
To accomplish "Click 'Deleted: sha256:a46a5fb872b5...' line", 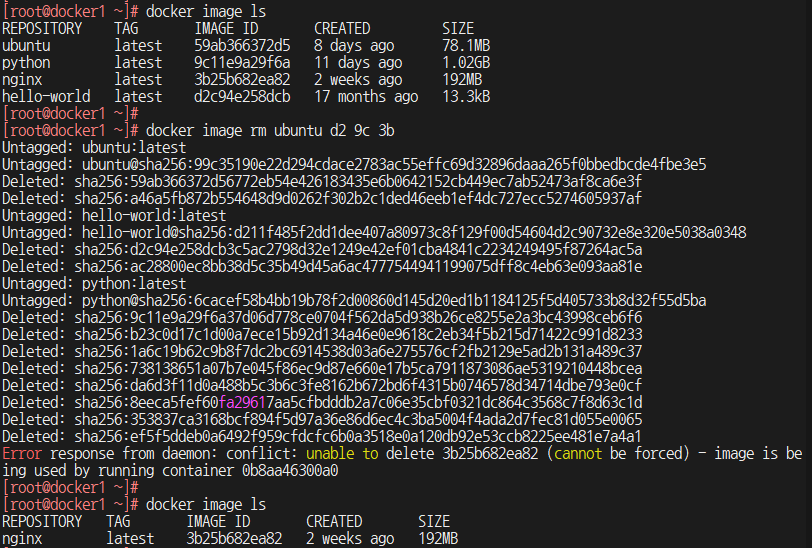I will pyautogui.click(x=322, y=198).
